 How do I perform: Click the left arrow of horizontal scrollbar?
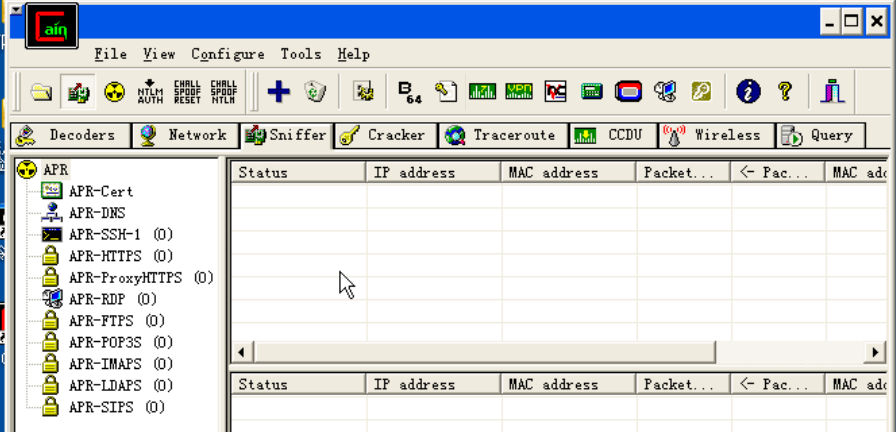click(x=241, y=352)
